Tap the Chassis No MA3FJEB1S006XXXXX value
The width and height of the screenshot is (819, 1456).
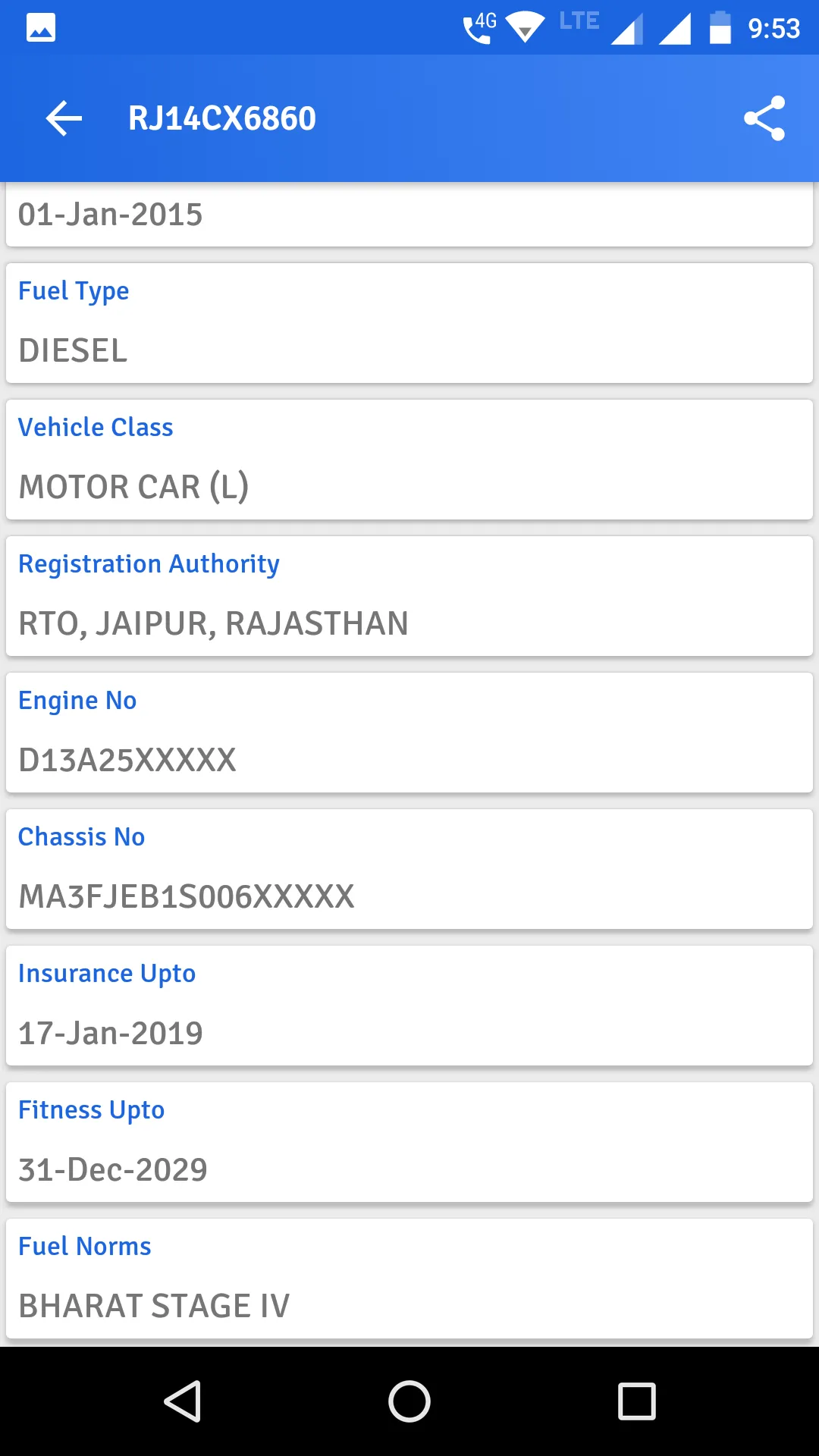(x=187, y=896)
